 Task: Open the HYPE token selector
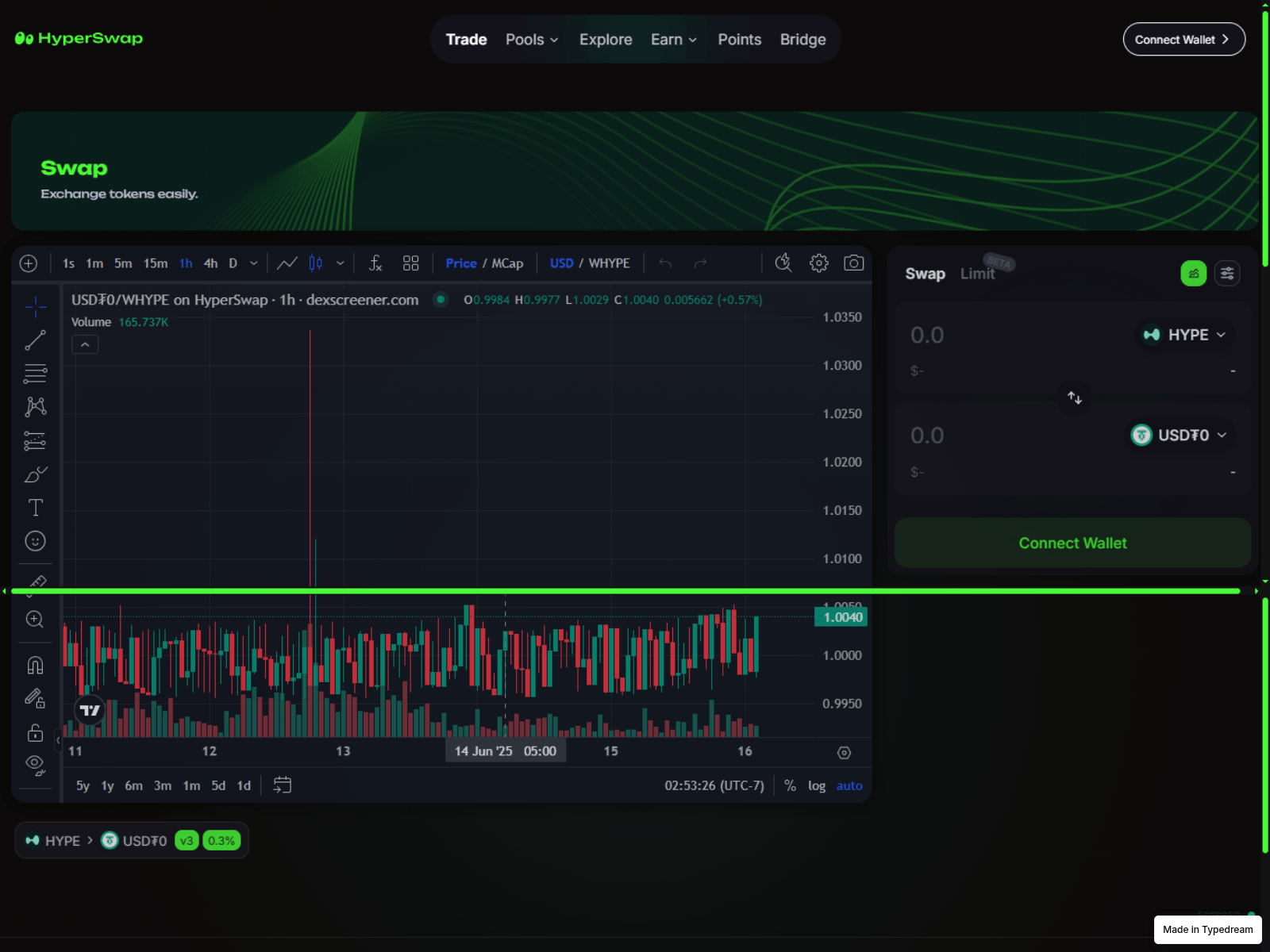(x=1185, y=335)
